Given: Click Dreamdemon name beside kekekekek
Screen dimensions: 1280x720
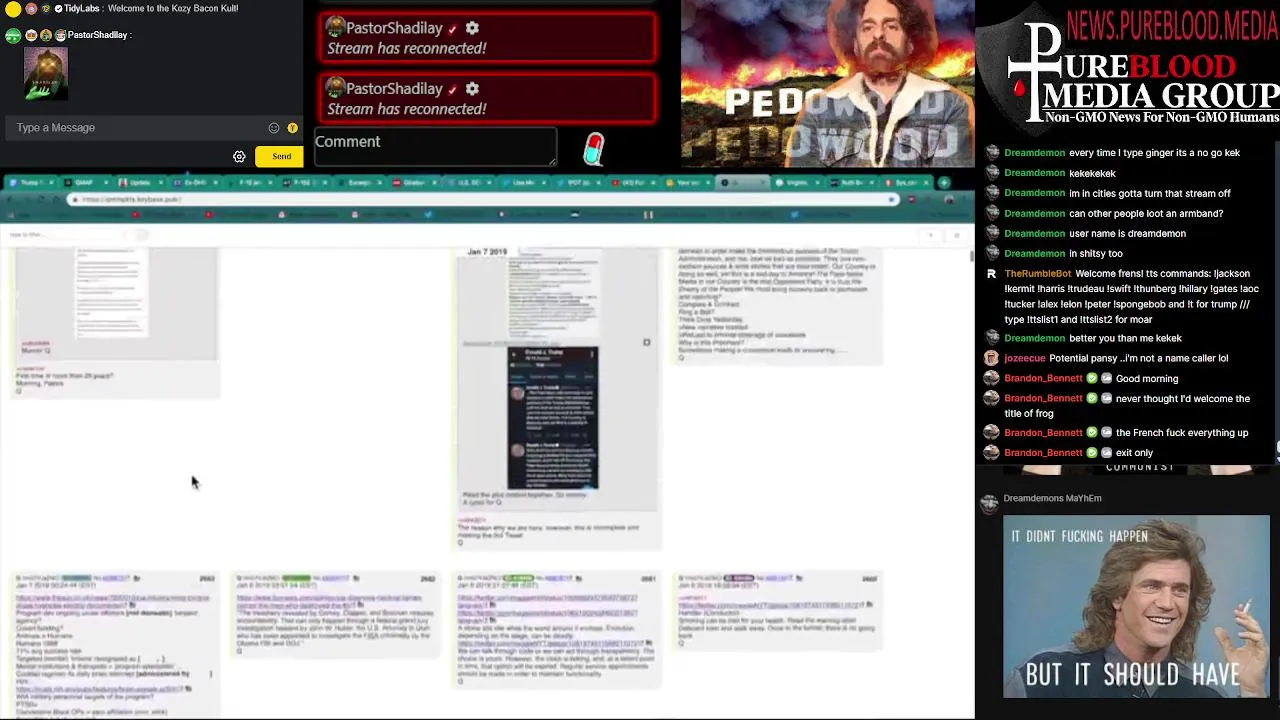Looking at the screenshot, I should pyautogui.click(x=1034, y=173).
